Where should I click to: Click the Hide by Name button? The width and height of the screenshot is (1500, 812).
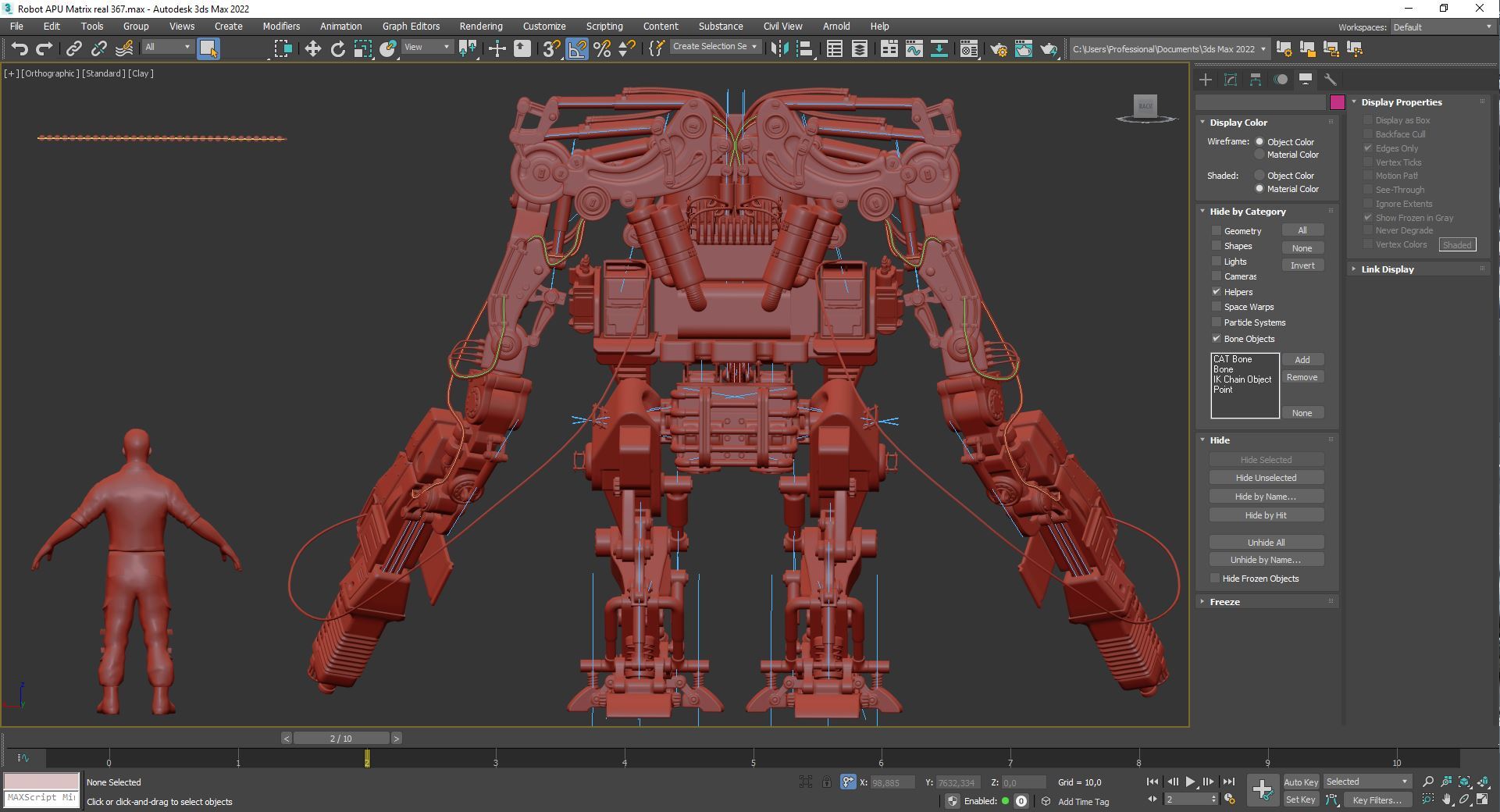(1265, 497)
